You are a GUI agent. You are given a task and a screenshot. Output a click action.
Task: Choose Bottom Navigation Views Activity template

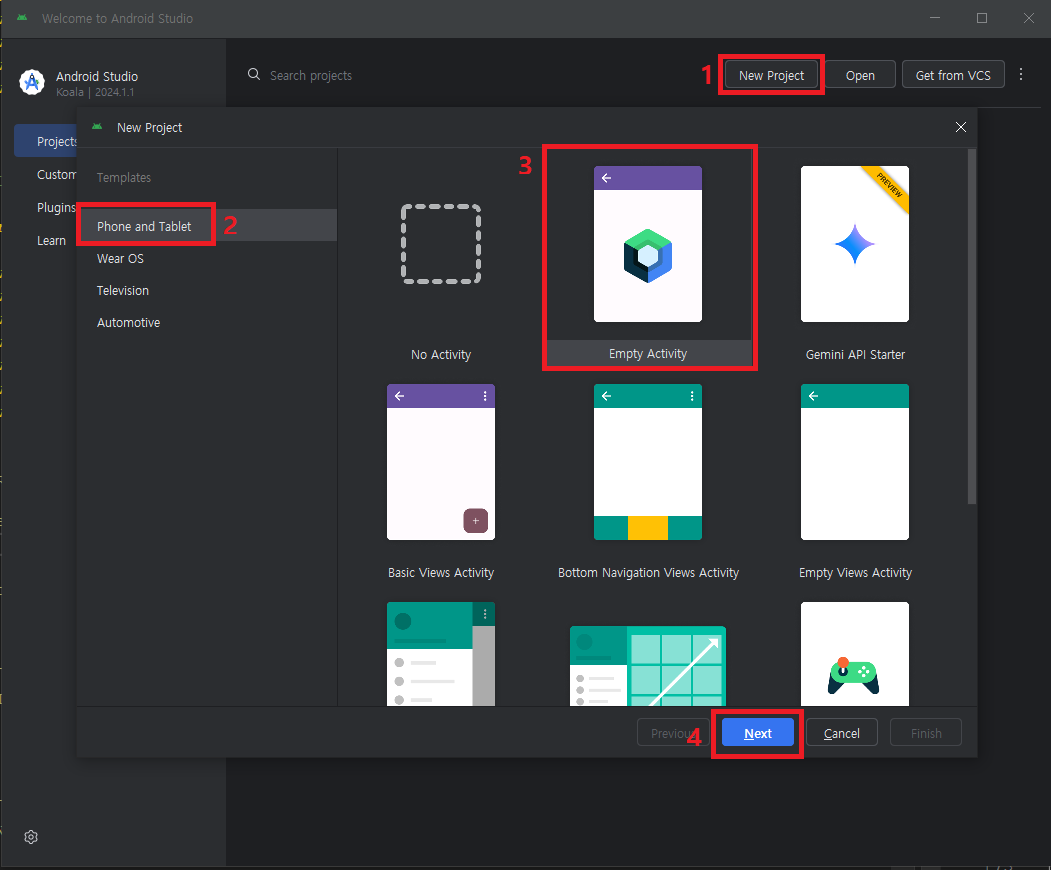click(647, 462)
